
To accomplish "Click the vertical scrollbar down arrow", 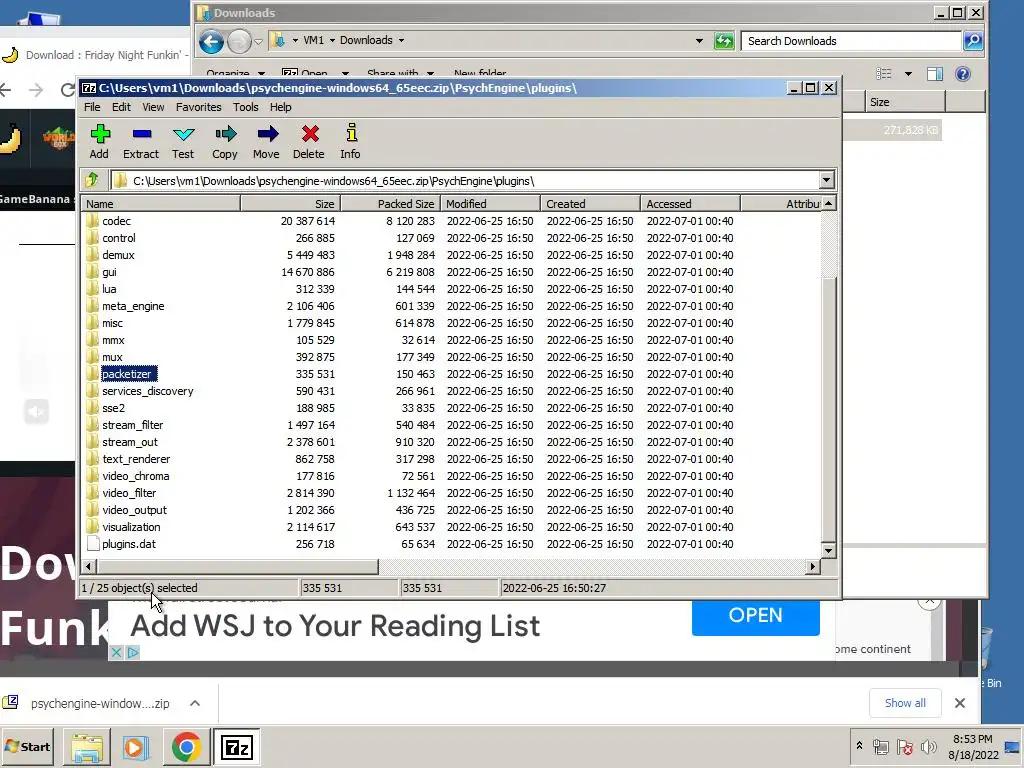I will point(828,551).
